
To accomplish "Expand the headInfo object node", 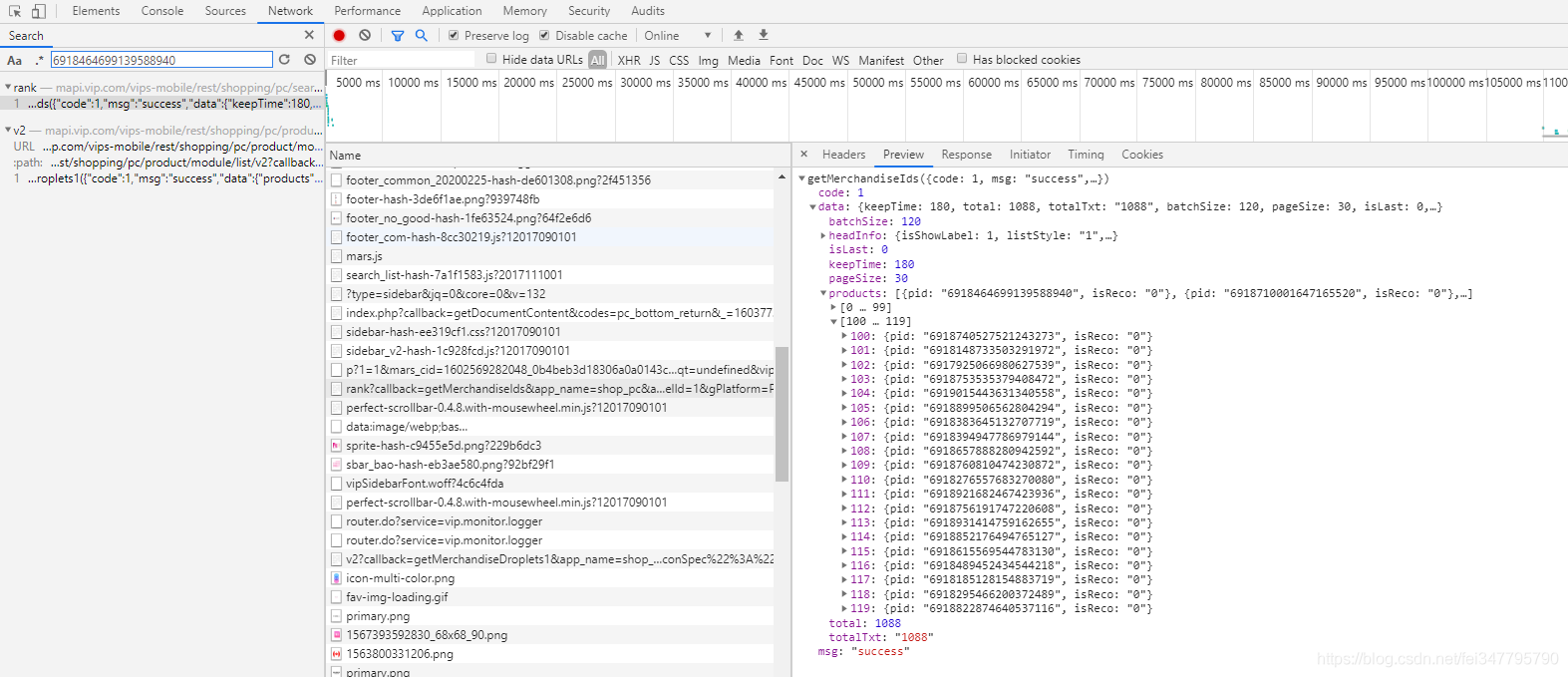I will 823,236.
